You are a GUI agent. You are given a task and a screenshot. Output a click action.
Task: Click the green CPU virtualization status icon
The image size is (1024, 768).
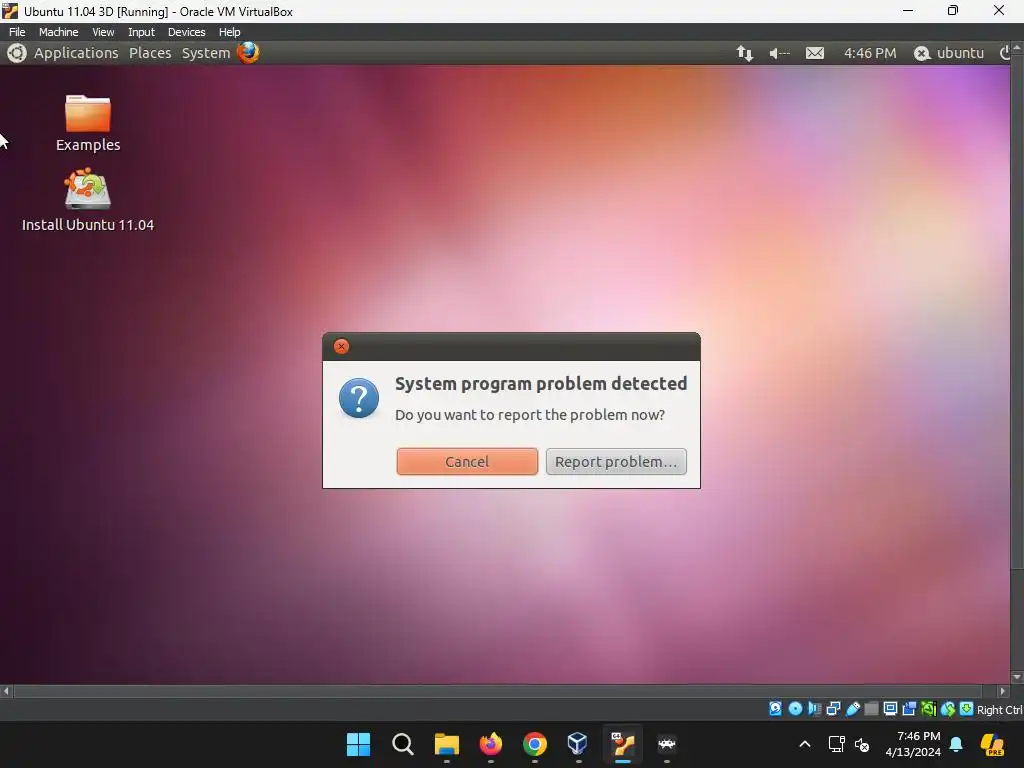pyautogui.click(x=928, y=709)
